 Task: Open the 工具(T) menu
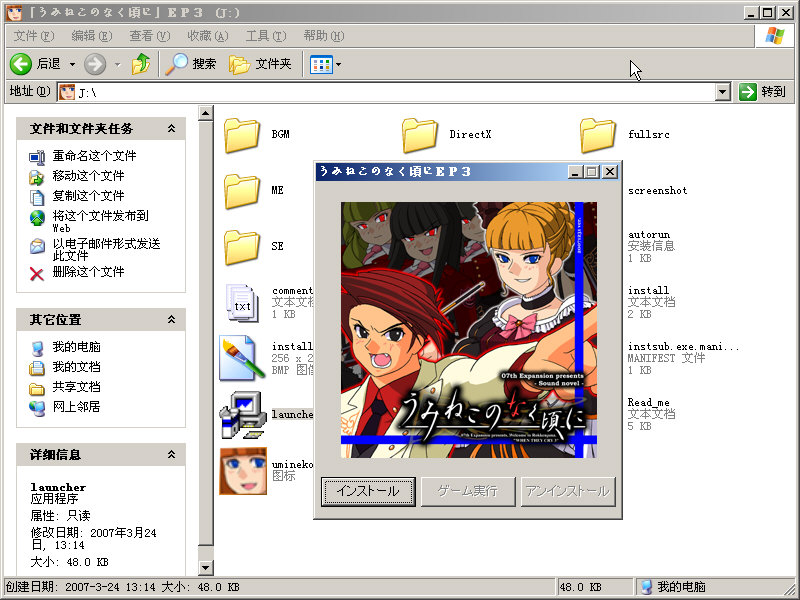point(266,36)
